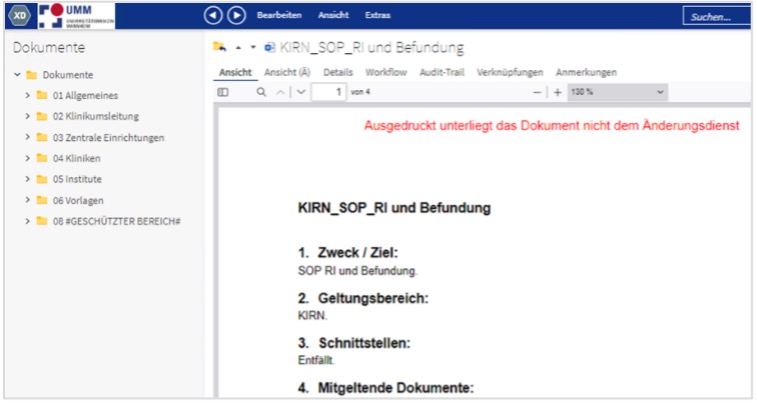Image resolution: width=757 pixels, height=403 pixels.
Task: Collapse the Dokumente root folder
Action: tap(17, 75)
